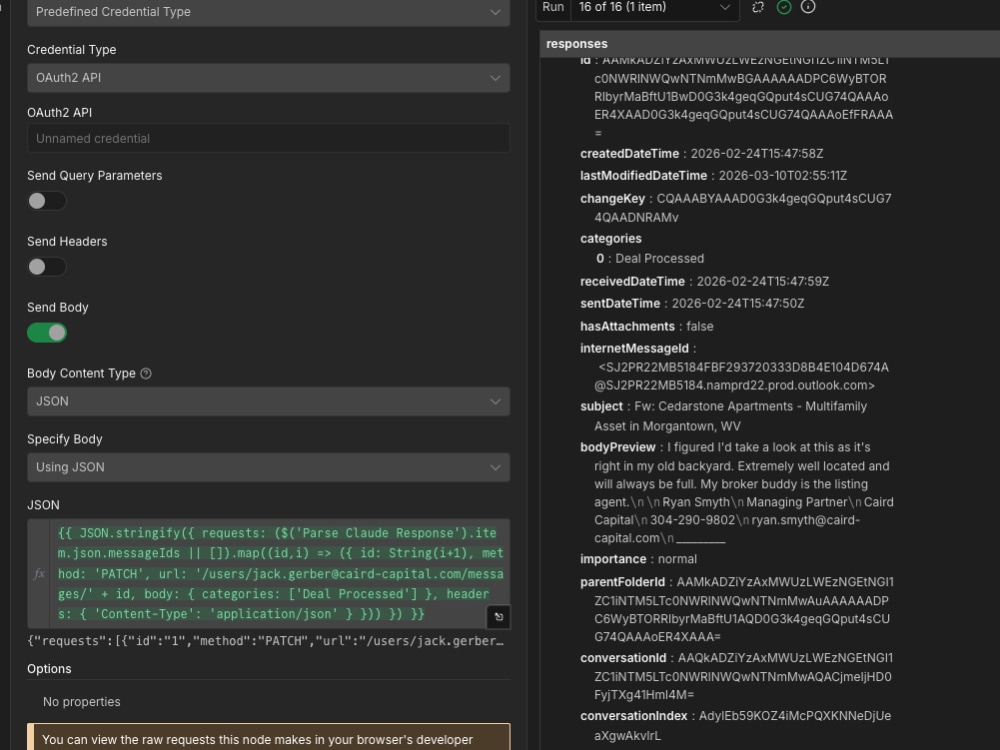This screenshot has width=1000, height=750.
Task: Click the parentFolderId key
Action: [x=622, y=582]
